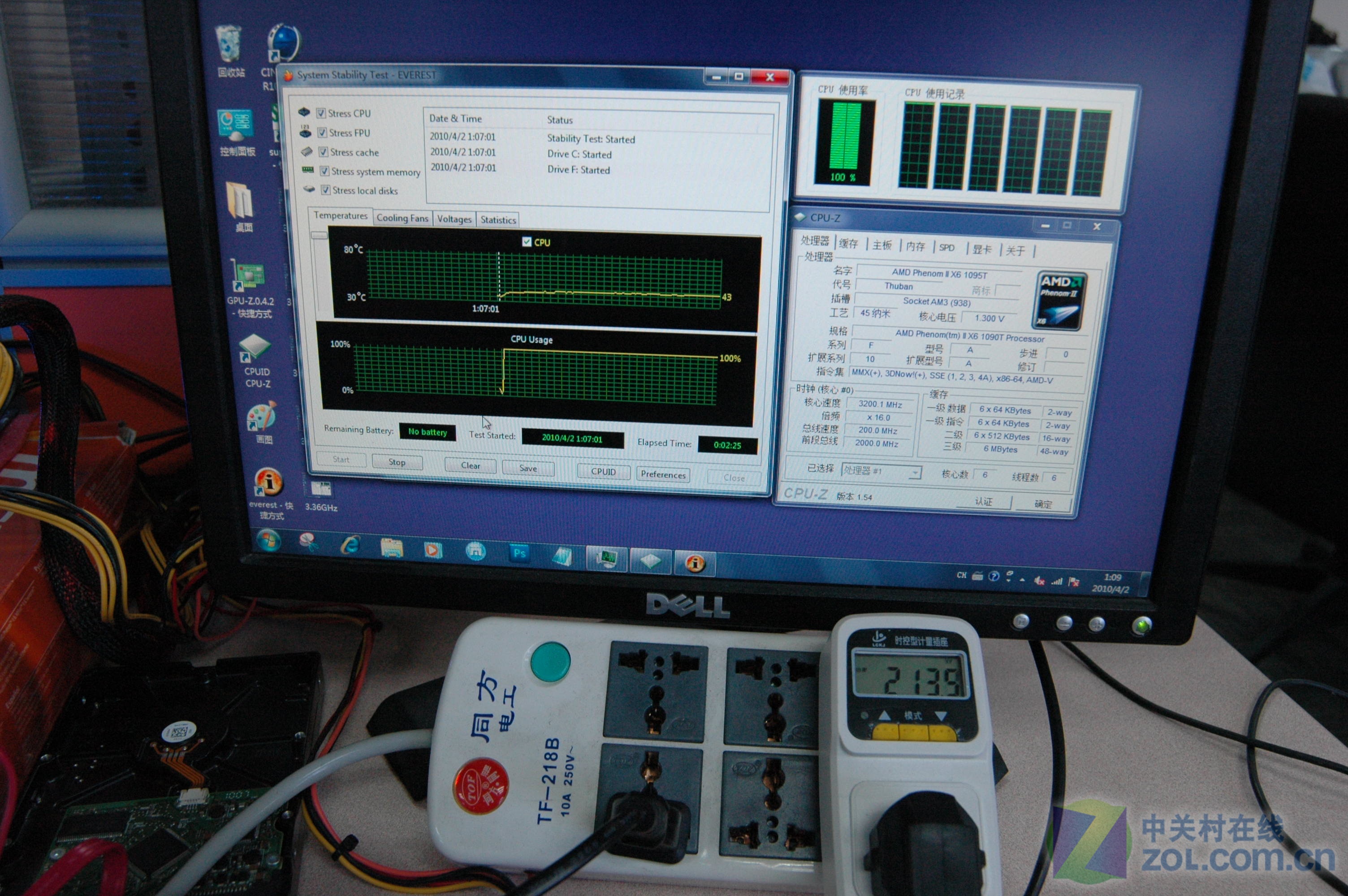This screenshot has width=1348, height=896.
Task: Open Internet Explorer from the taskbar
Action: coord(350,545)
